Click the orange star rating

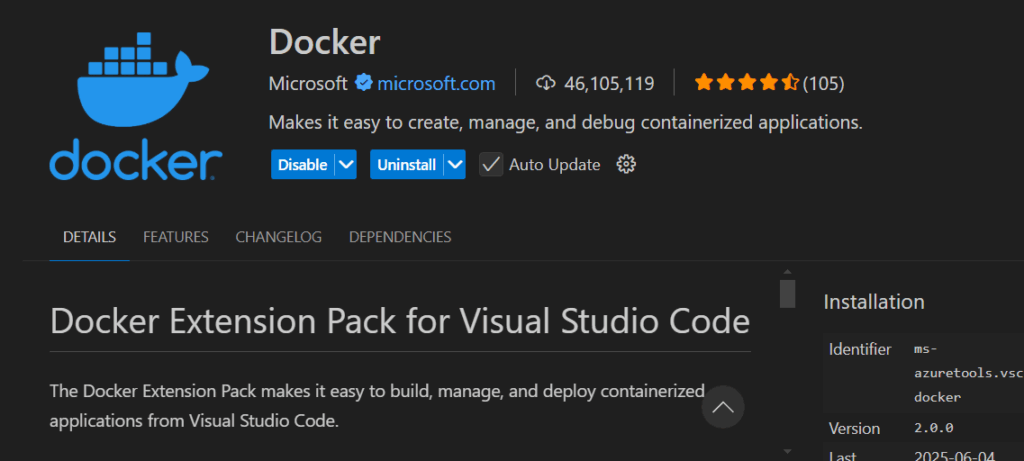point(746,83)
